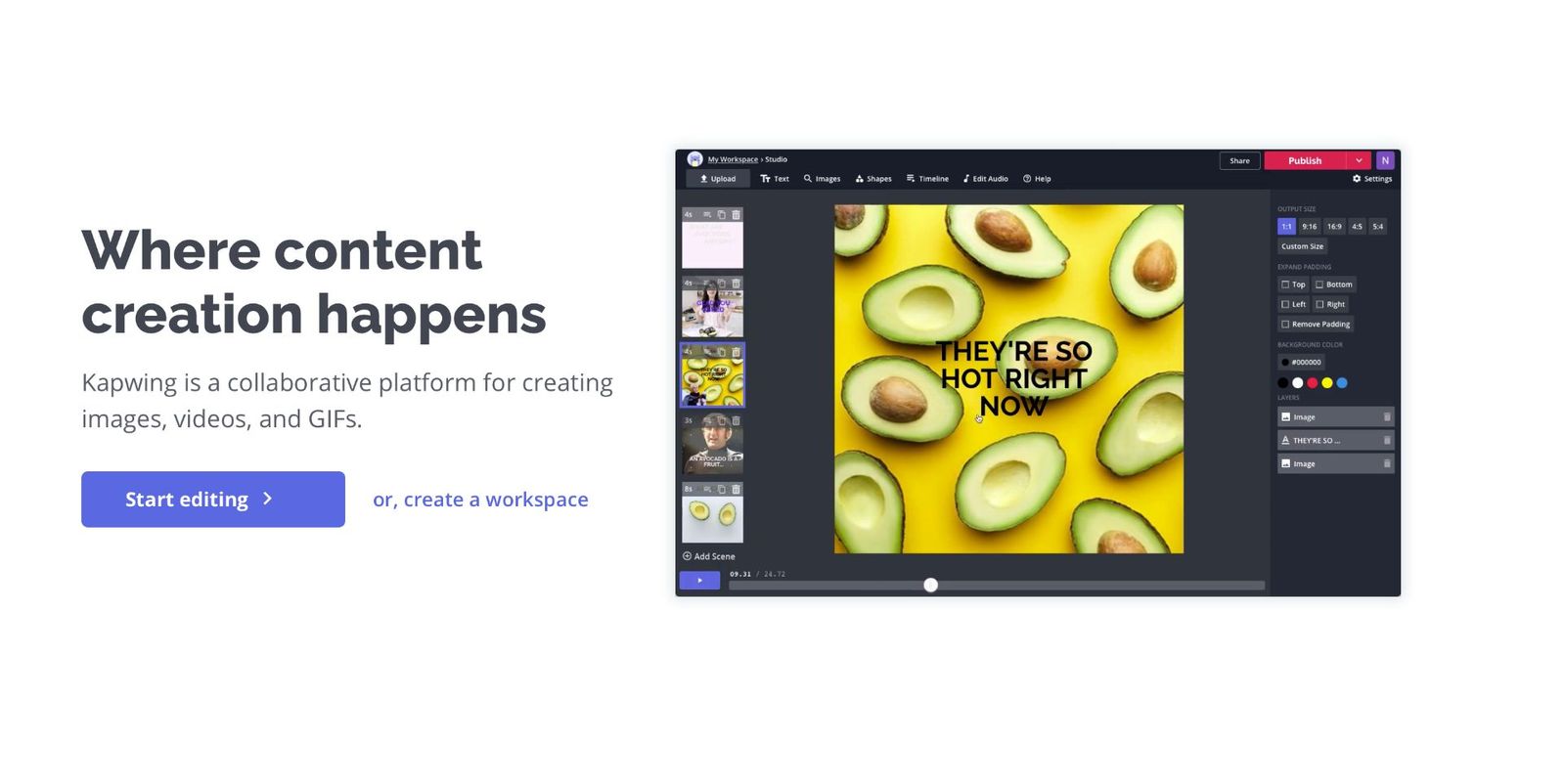Open the Timeline menu item

pyautogui.click(x=927, y=179)
